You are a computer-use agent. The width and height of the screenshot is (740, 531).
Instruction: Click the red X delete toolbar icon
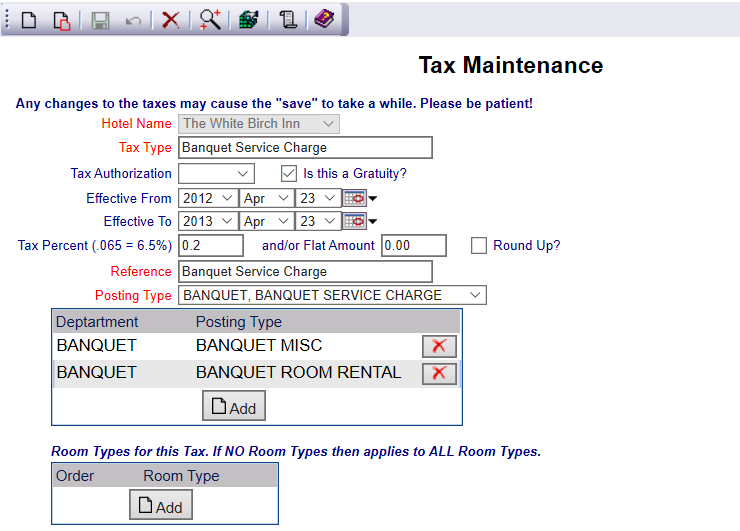point(171,20)
